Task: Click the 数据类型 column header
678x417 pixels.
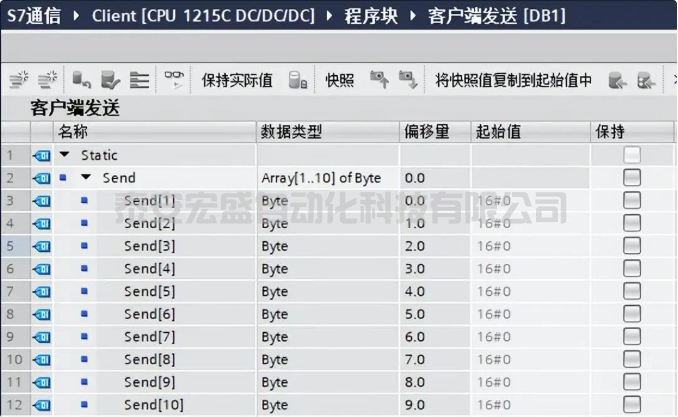Action: (x=291, y=132)
